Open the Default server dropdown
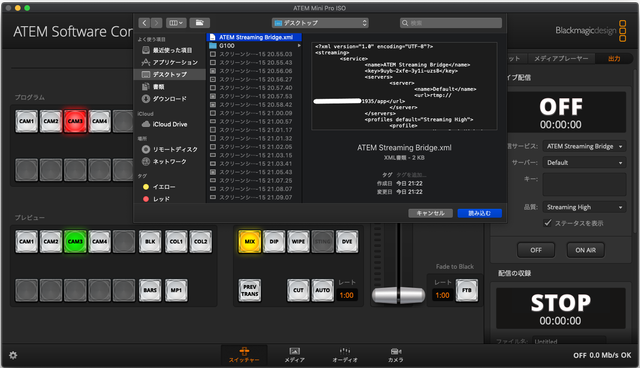This screenshot has height=368, width=640. point(584,162)
